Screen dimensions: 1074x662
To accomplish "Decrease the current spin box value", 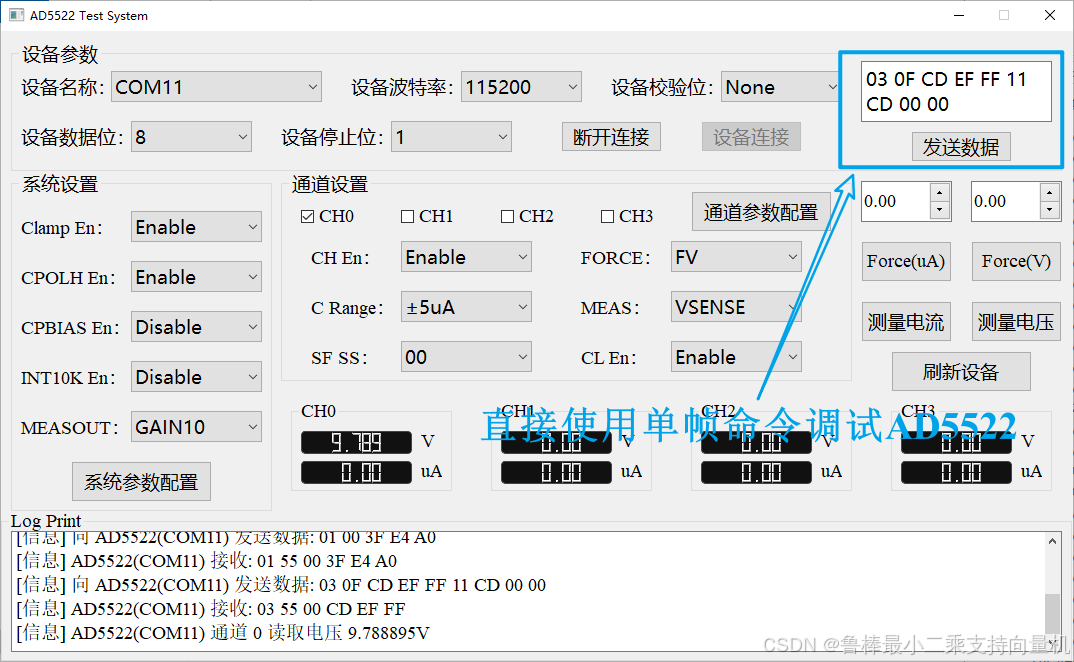I will pyautogui.click(x=940, y=210).
